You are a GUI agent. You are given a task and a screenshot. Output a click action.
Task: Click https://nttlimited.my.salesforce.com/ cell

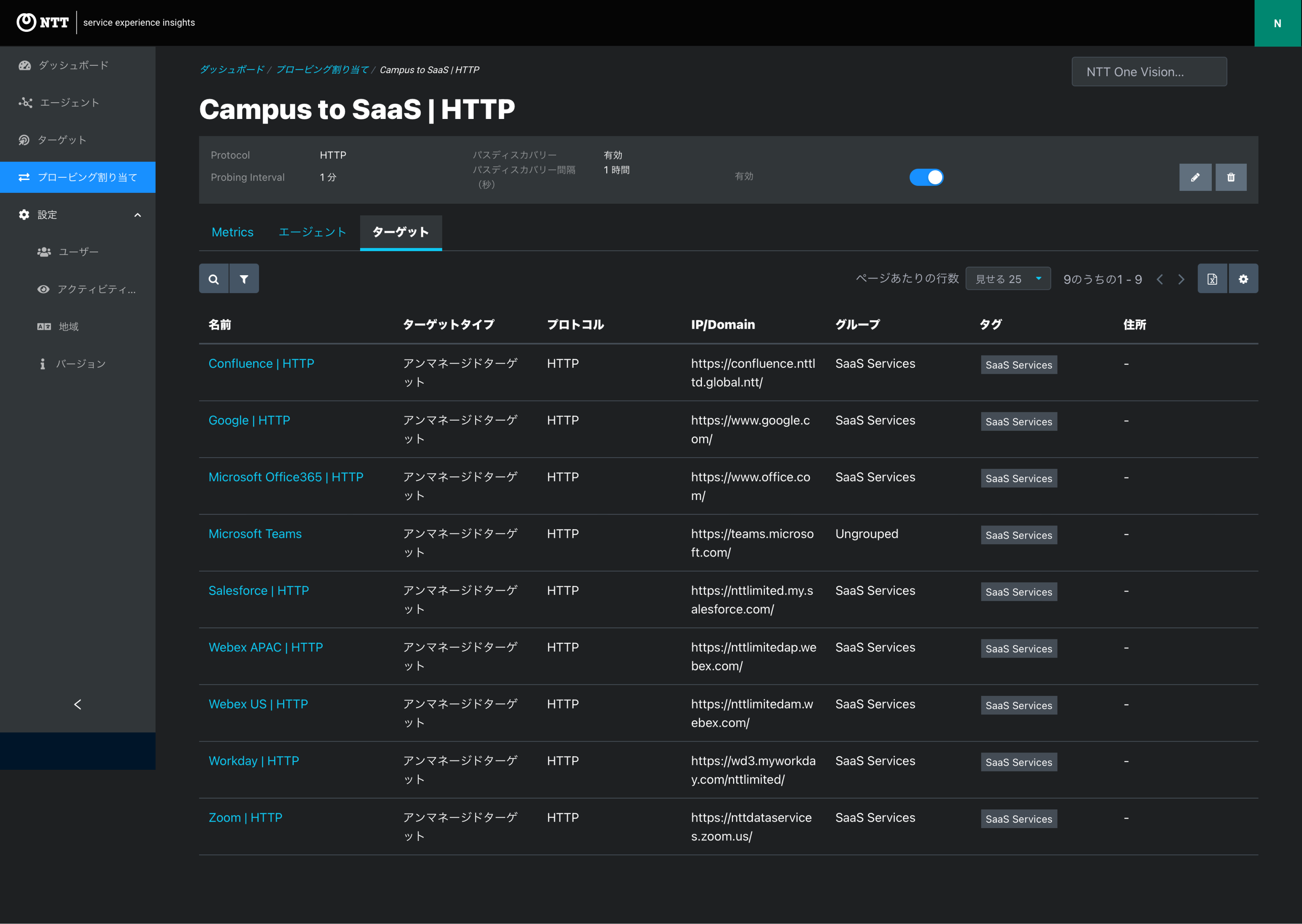[752, 600]
